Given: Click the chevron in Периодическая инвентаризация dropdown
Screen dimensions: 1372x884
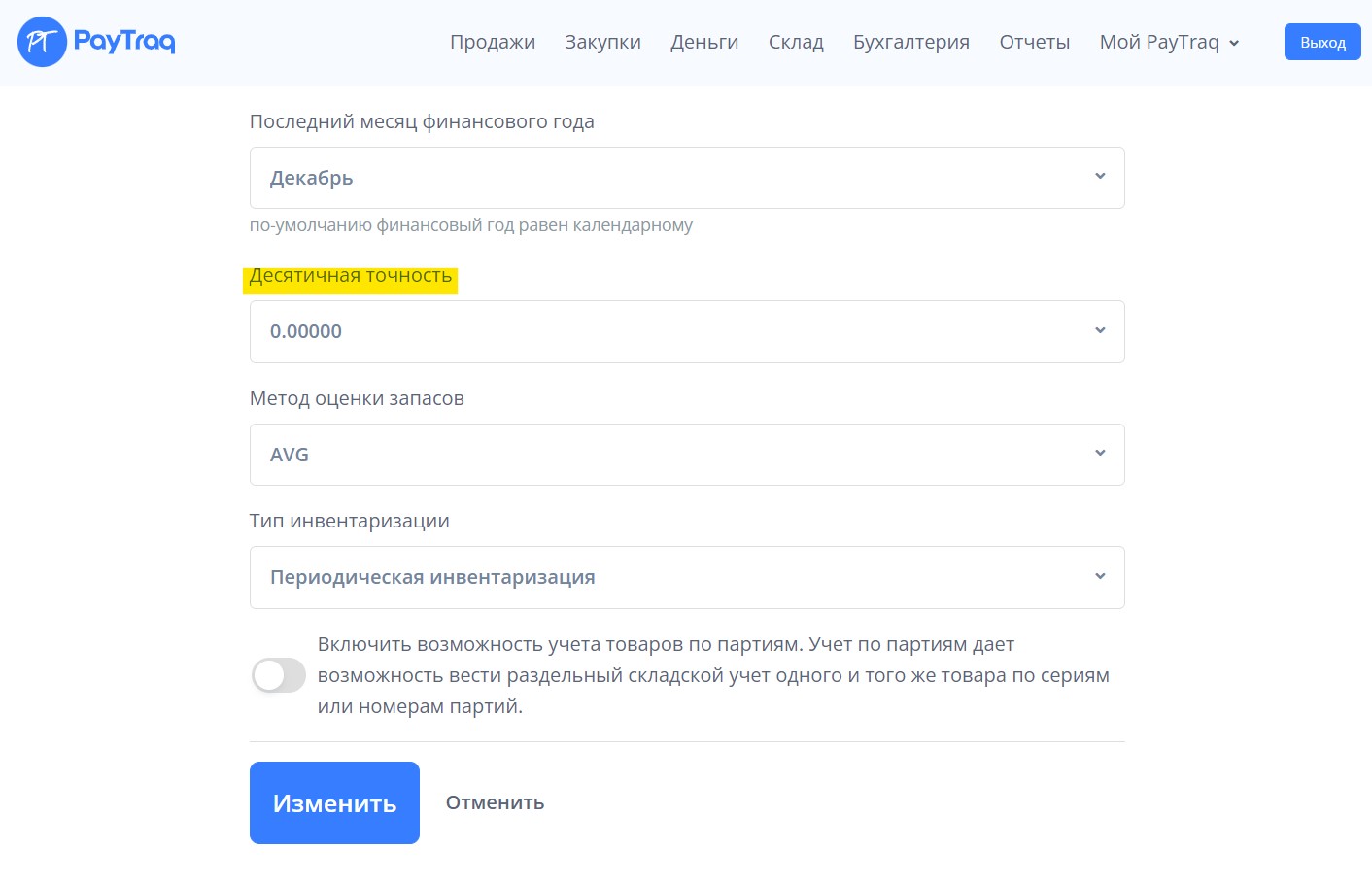Looking at the screenshot, I should [1100, 577].
